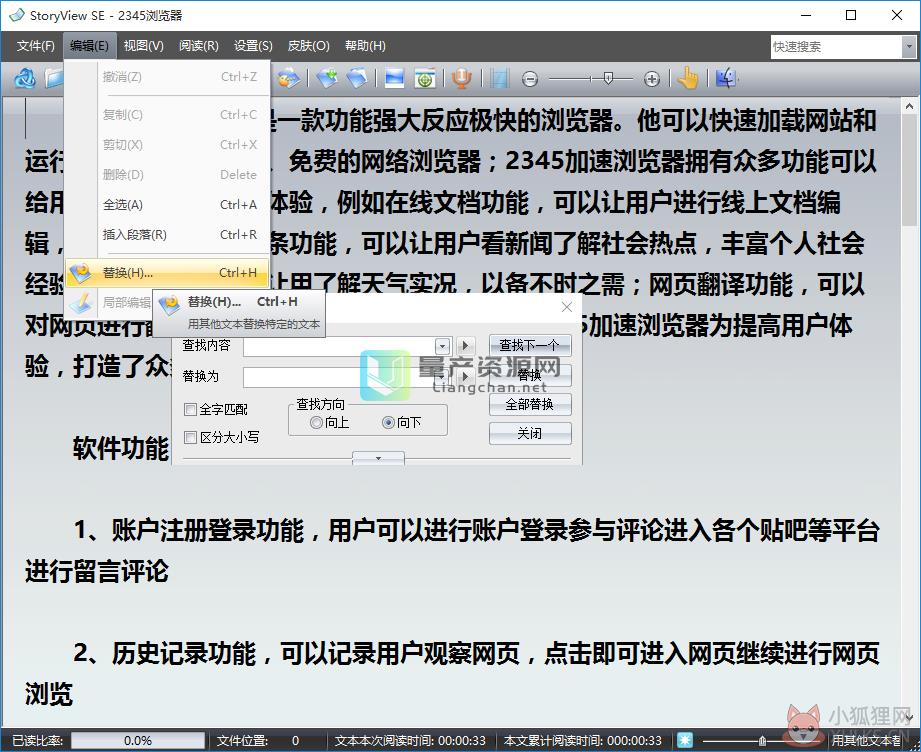This screenshot has width=921, height=752.
Task: Open the 皮肤(O) menu
Action: click(x=308, y=46)
